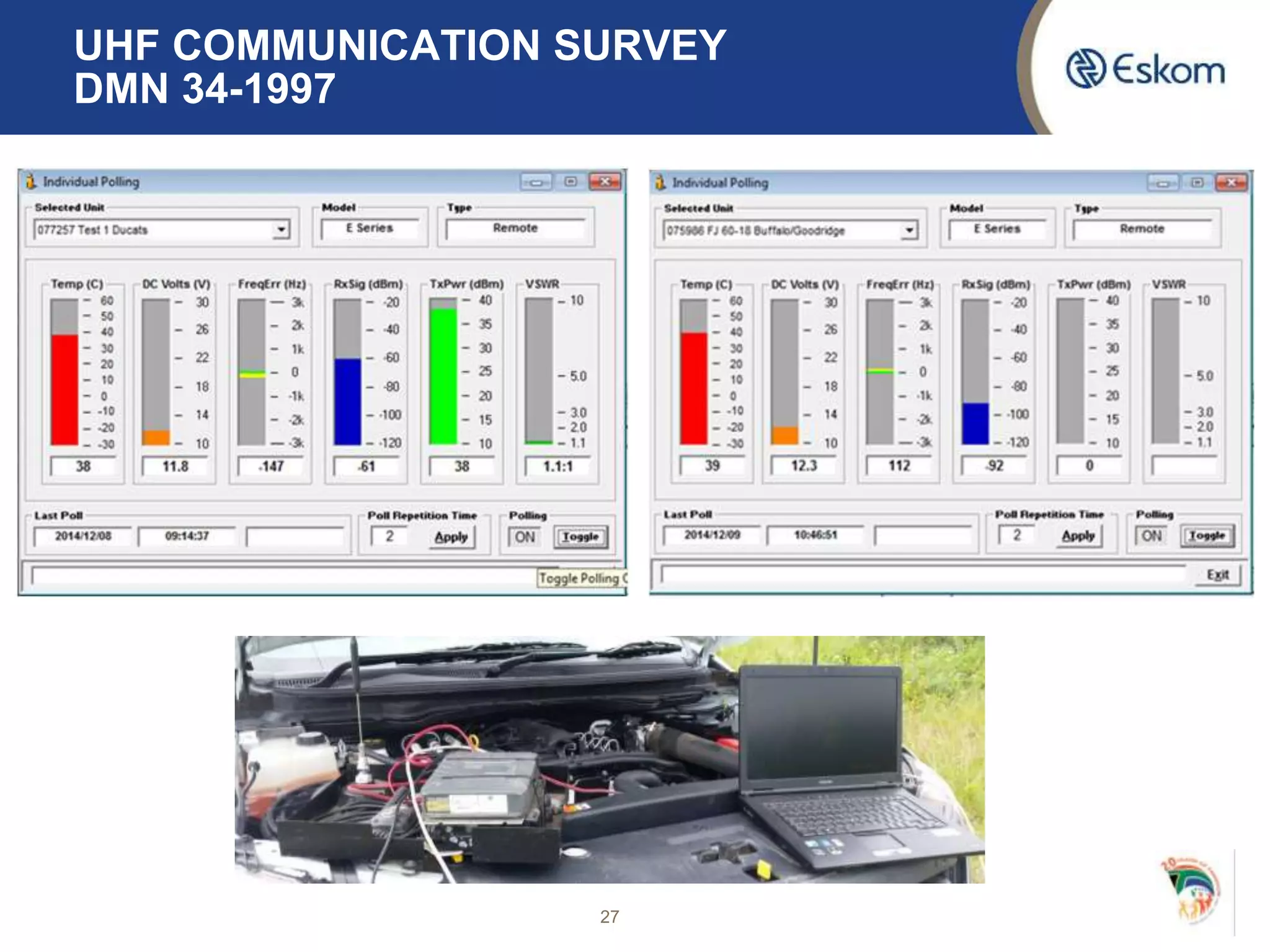Click orange DC Volts bar in right window
The height and width of the screenshot is (952, 1270).
pos(784,435)
